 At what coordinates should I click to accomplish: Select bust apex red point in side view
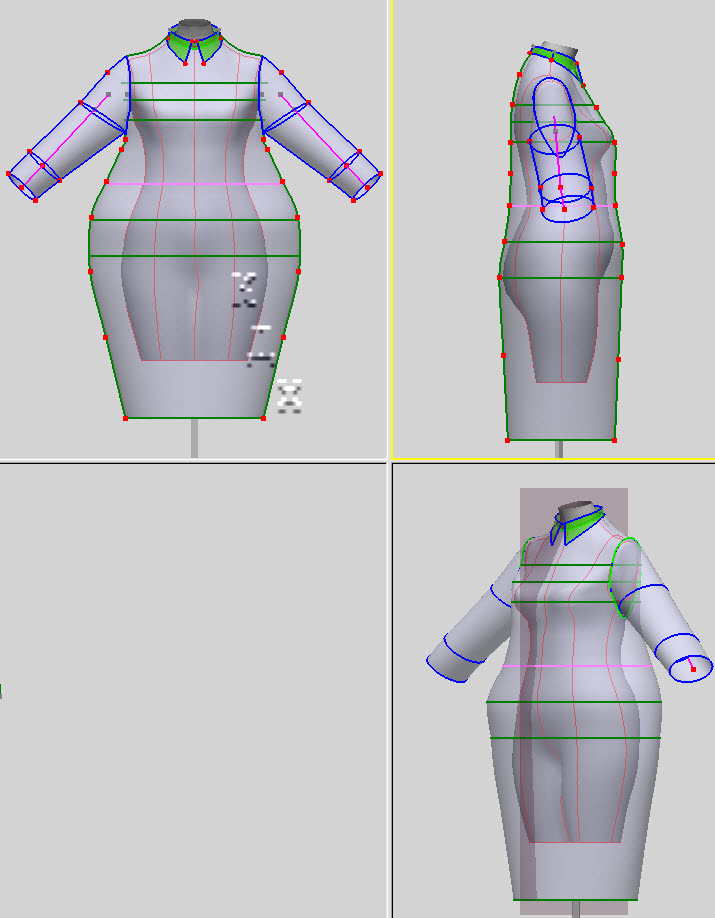tap(614, 142)
